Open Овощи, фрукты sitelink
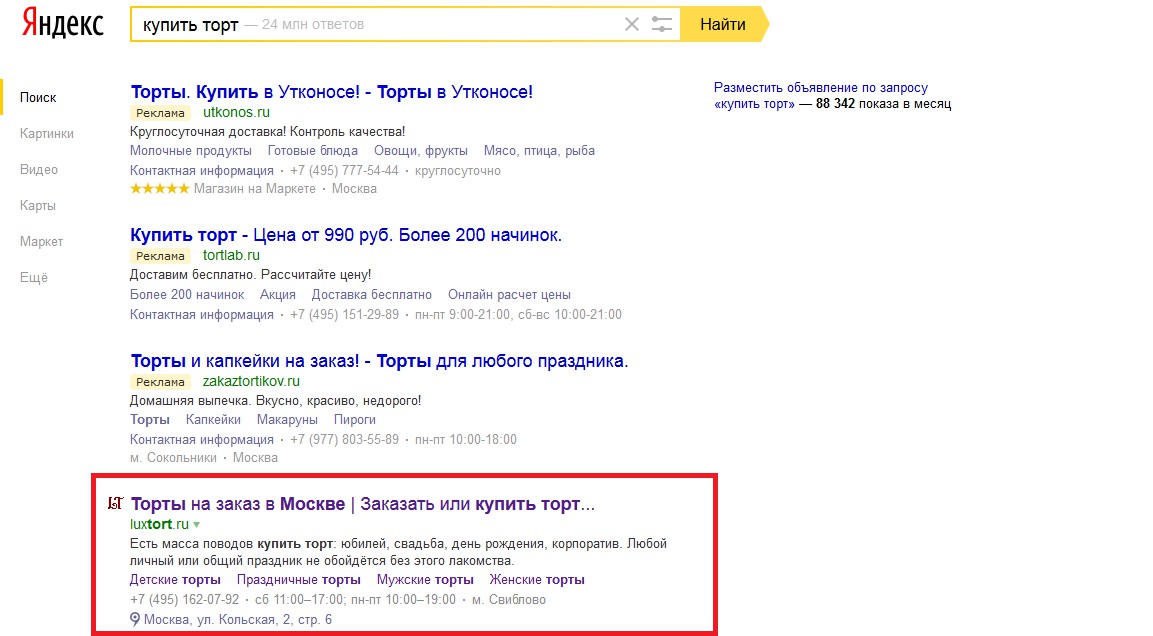Viewport: 1153px width, 636px height. (421, 151)
